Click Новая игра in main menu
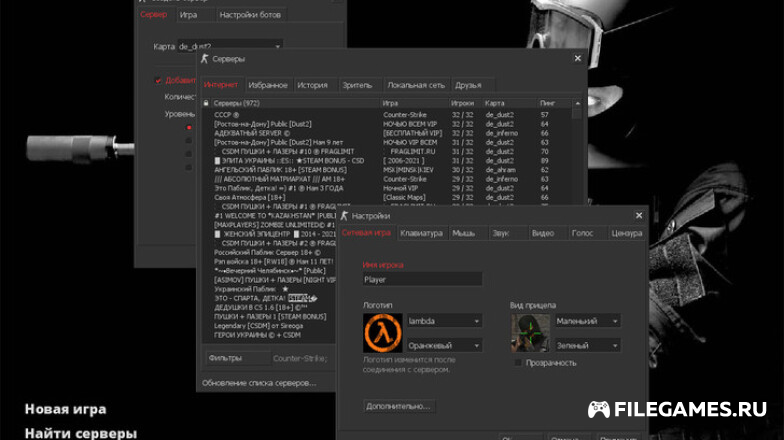 [66, 409]
